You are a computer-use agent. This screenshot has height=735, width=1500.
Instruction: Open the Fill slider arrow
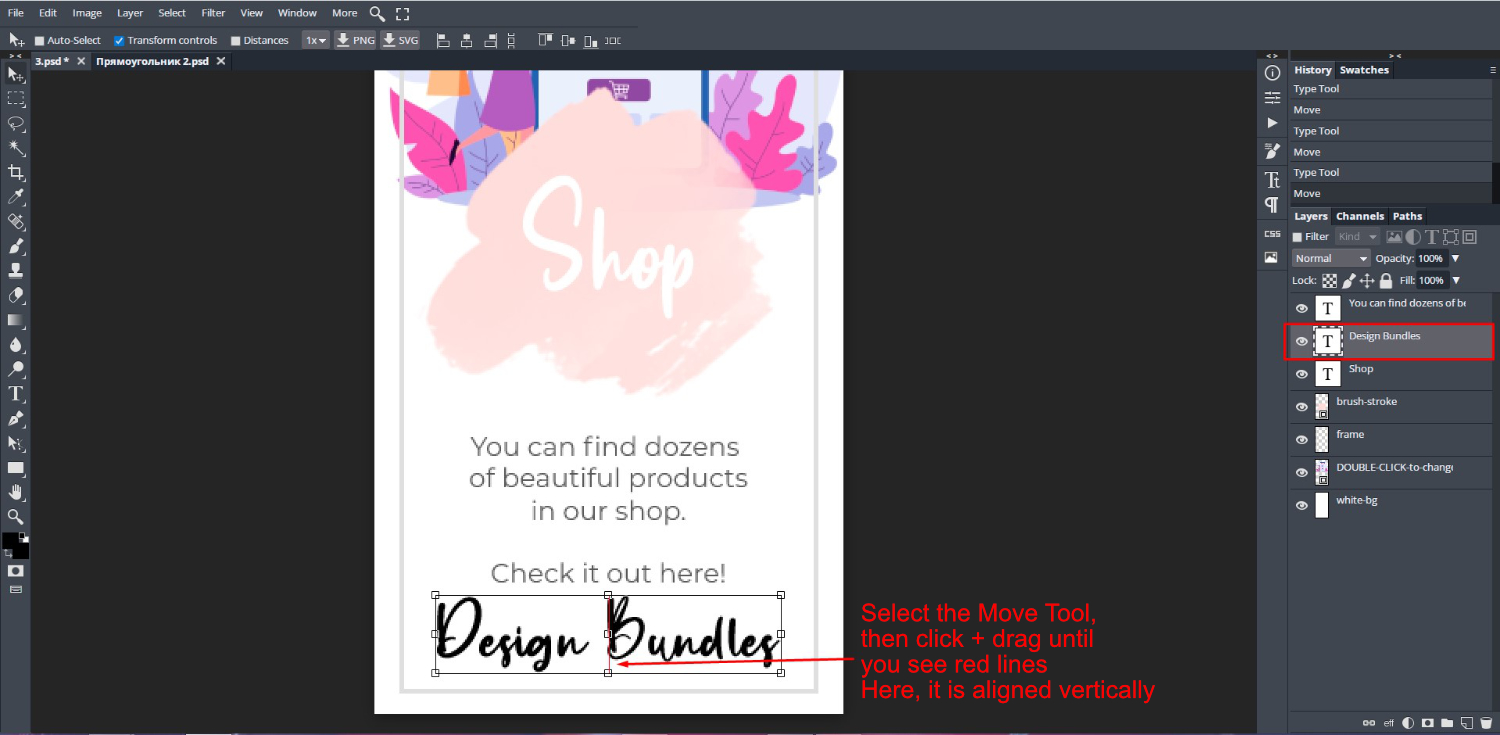coord(1456,281)
